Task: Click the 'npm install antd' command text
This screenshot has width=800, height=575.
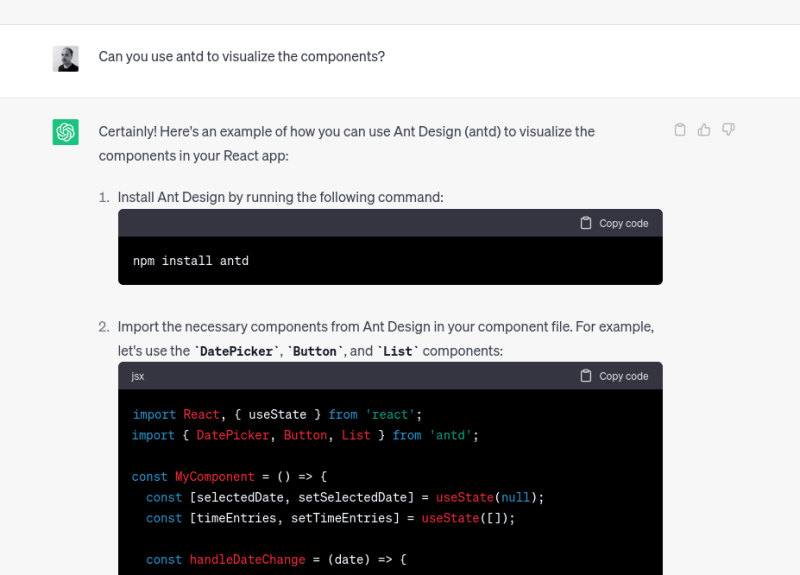Action: coord(191,261)
